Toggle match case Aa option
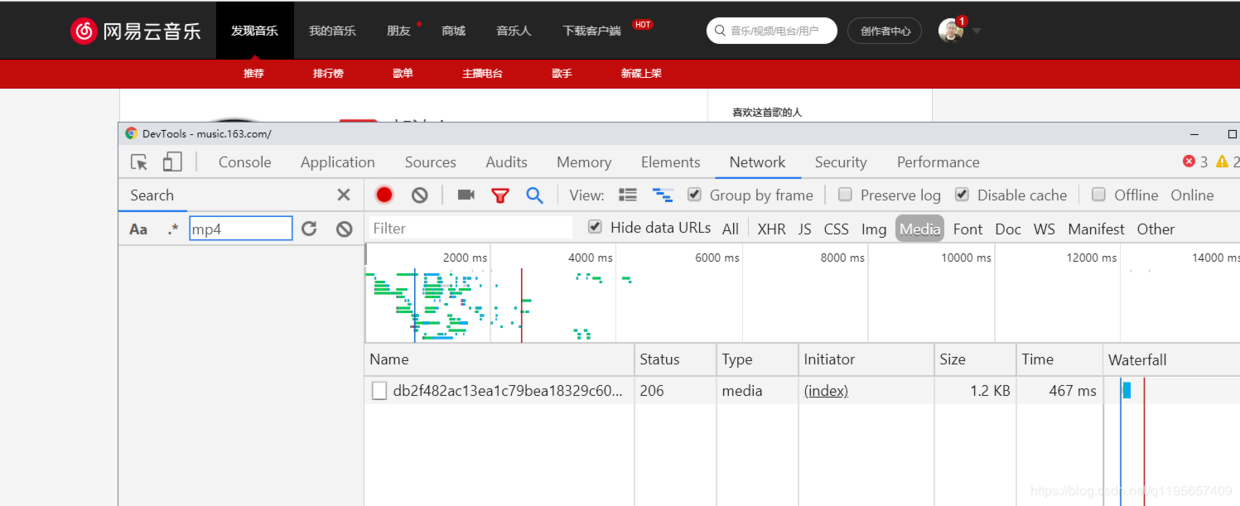The image size is (1240, 506). tap(138, 229)
